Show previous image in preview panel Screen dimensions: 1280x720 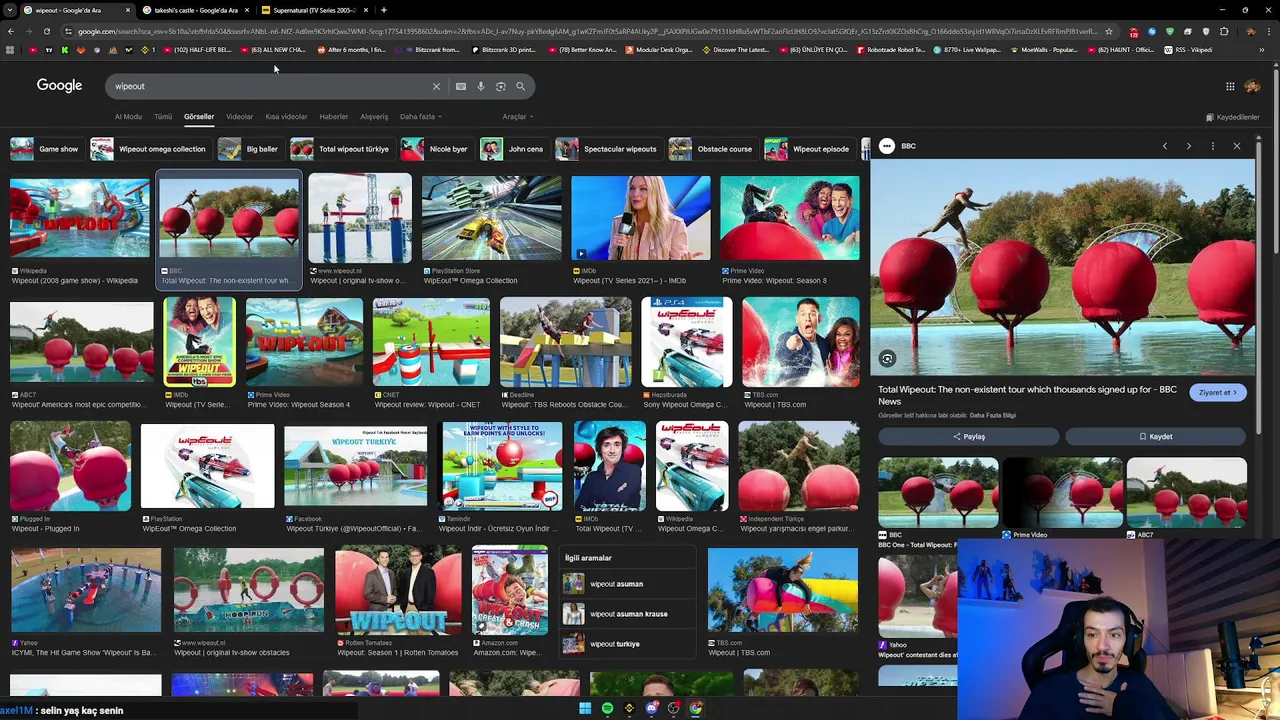coord(1164,146)
